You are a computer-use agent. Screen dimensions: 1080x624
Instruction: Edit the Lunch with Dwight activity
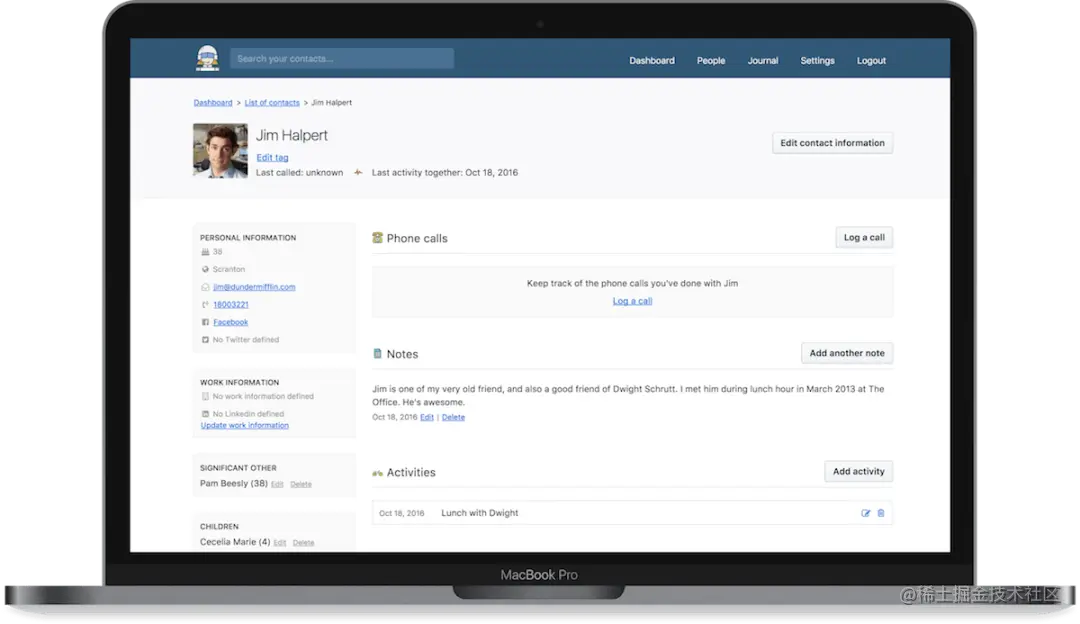[x=866, y=513]
